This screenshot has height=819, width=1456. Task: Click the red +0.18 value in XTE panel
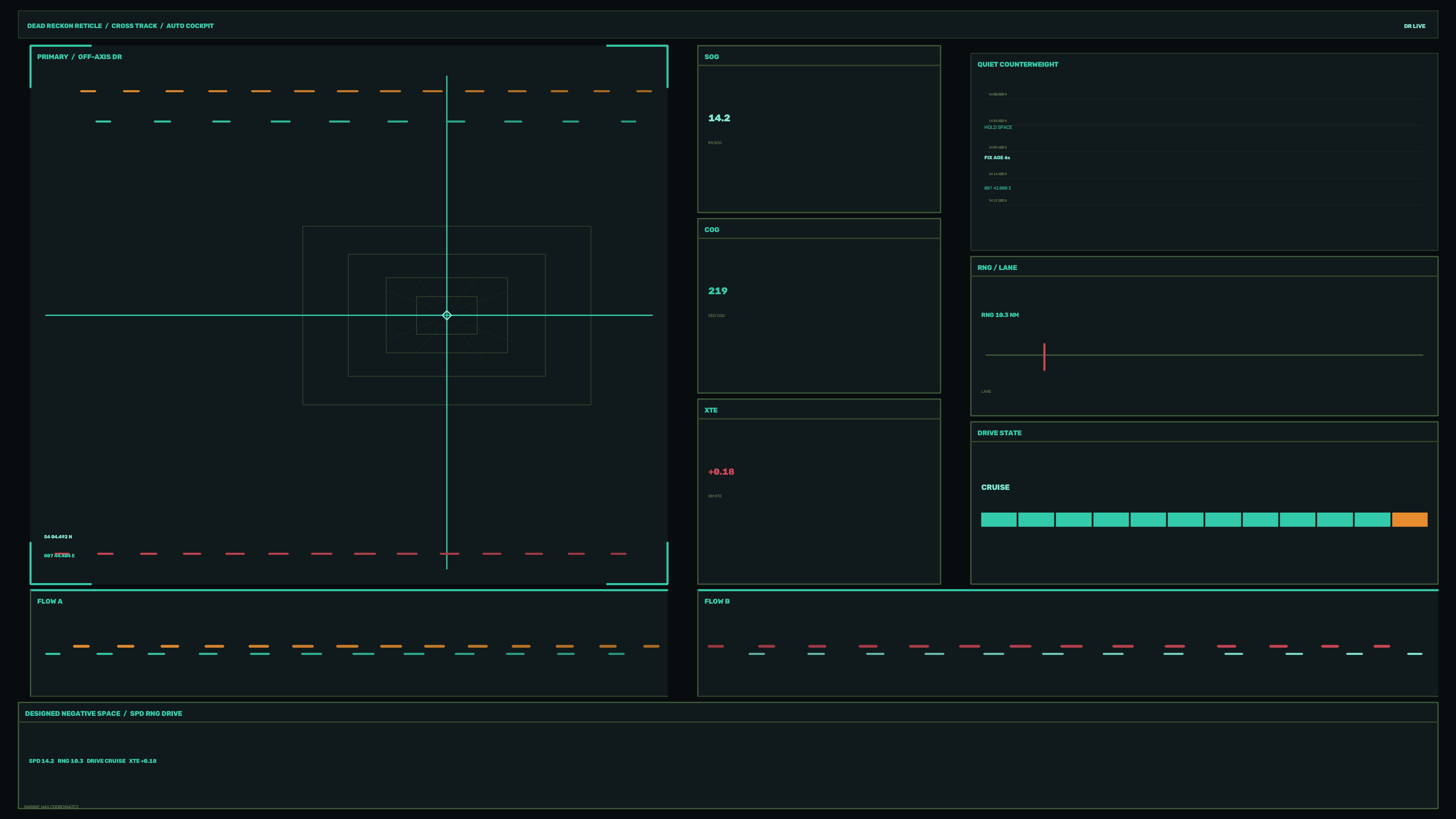[721, 472]
